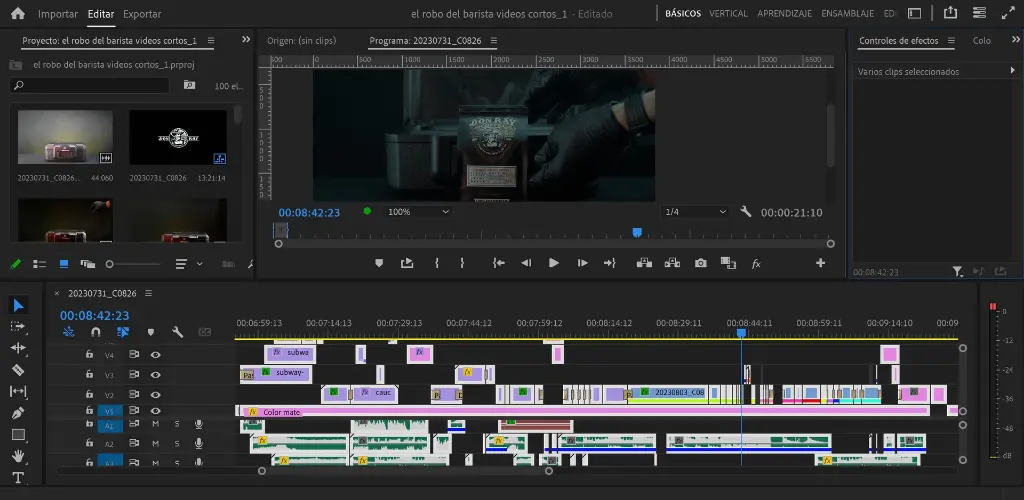The width and height of the screenshot is (1024, 500).
Task: Open the Origen (sin clips) tab
Action: 301,40
